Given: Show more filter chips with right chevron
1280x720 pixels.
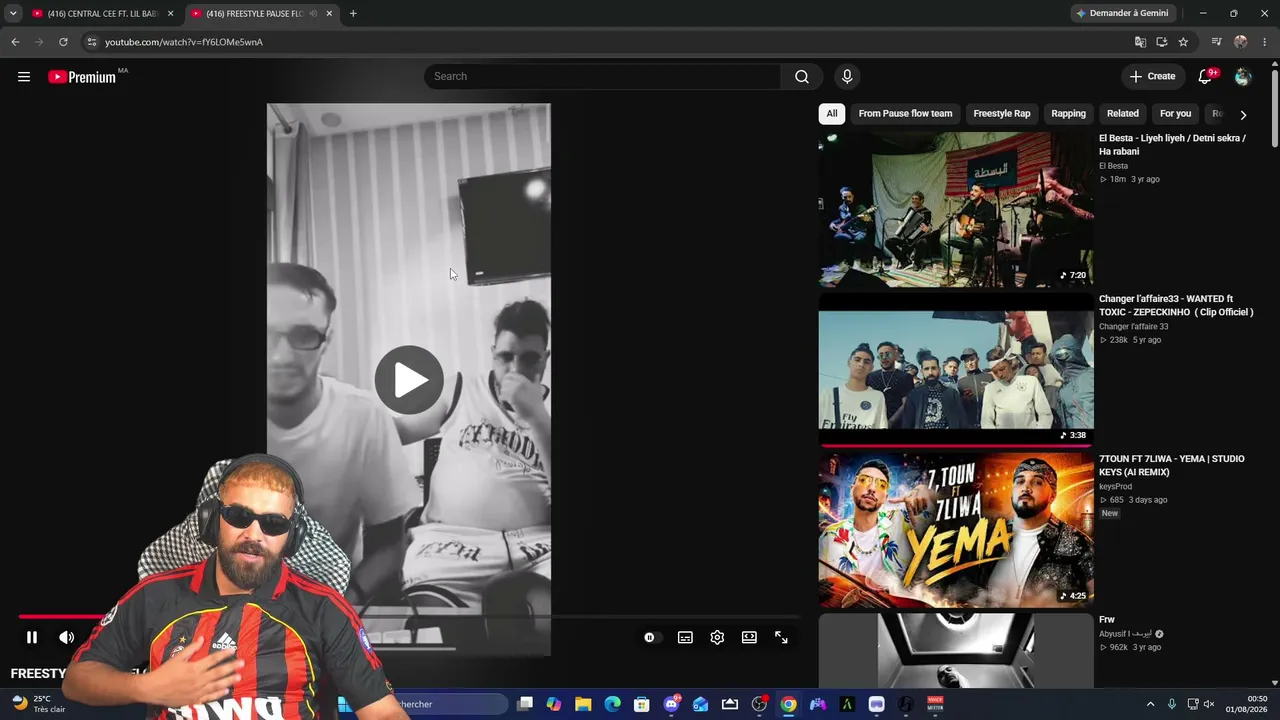Looking at the screenshot, I should pyautogui.click(x=1243, y=115).
